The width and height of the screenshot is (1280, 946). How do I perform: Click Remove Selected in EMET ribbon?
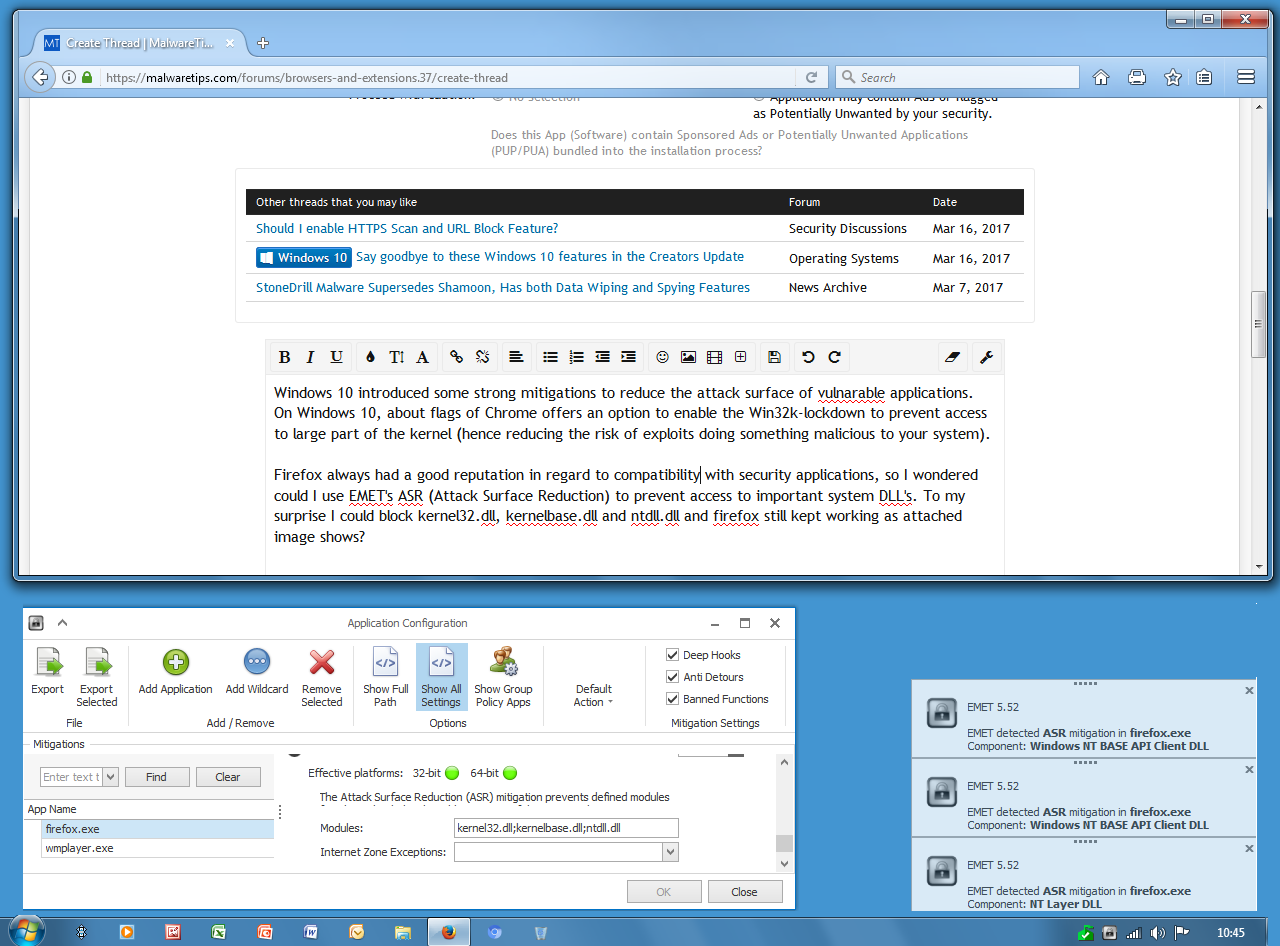pos(322,677)
